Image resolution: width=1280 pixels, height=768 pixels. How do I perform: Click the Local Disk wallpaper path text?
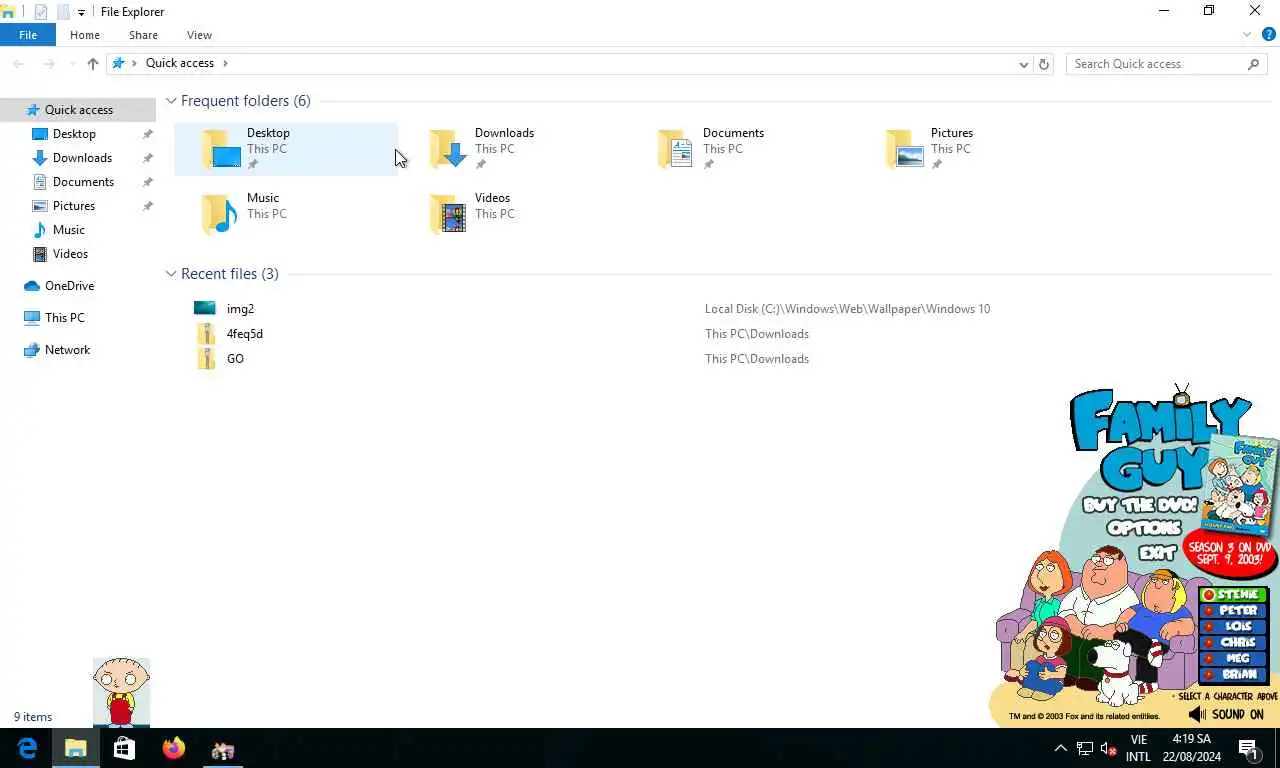(x=847, y=309)
